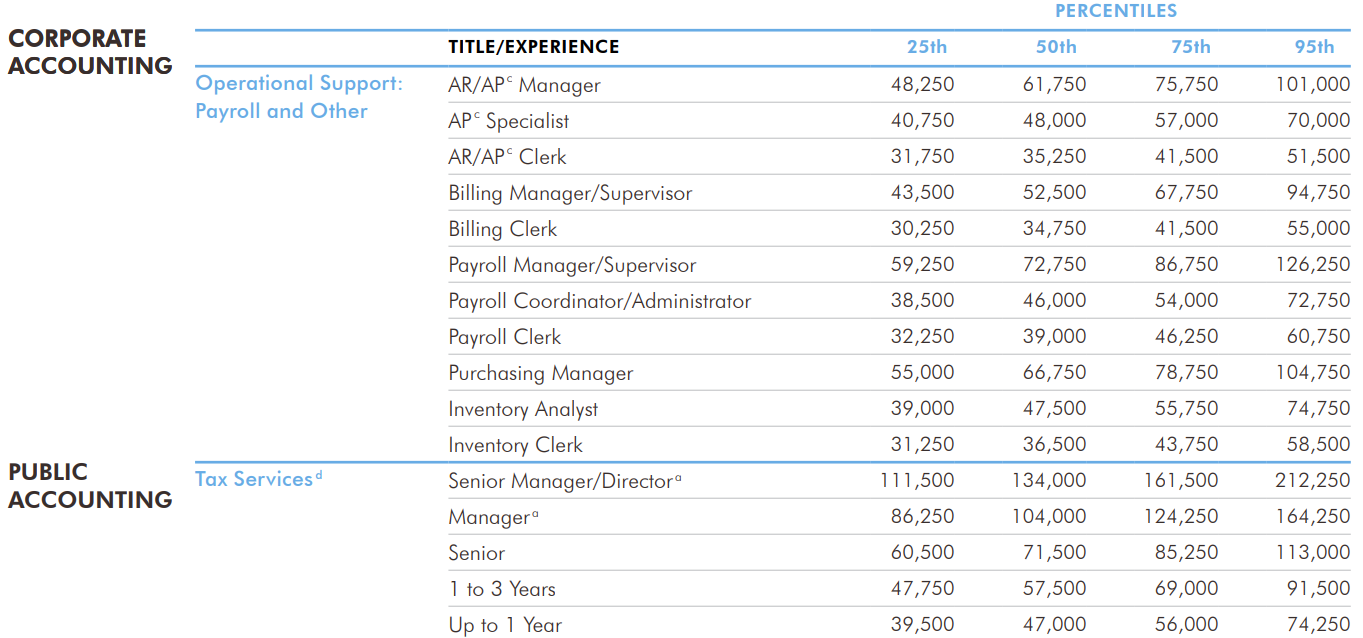Viewport: 1363px width, 638px height.
Task: Select the TITLE/EXPERIENCE column header
Action: (533, 47)
